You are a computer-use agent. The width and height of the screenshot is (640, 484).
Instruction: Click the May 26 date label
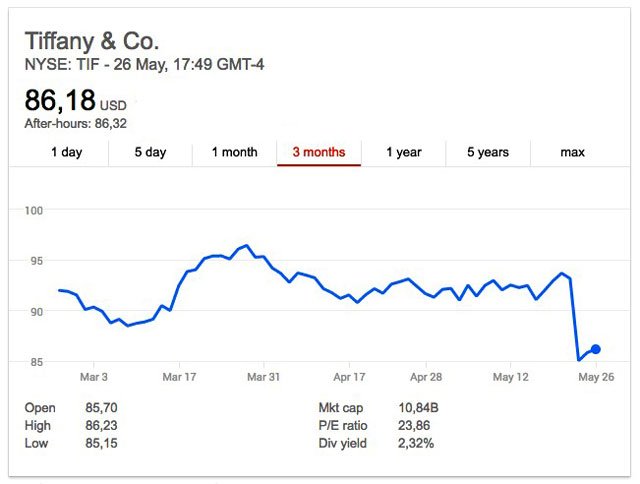click(596, 377)
